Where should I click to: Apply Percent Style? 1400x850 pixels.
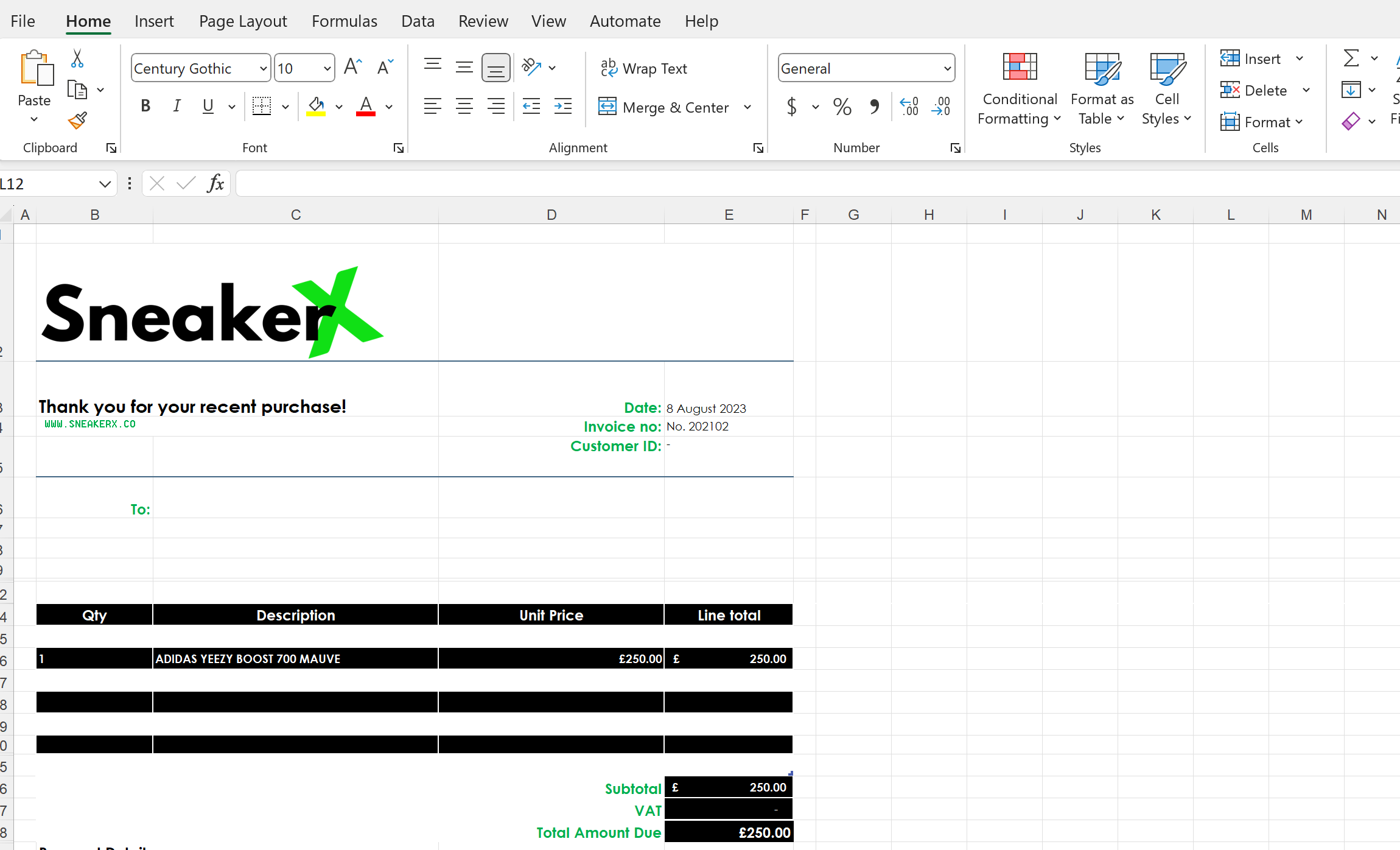point(842,107)
